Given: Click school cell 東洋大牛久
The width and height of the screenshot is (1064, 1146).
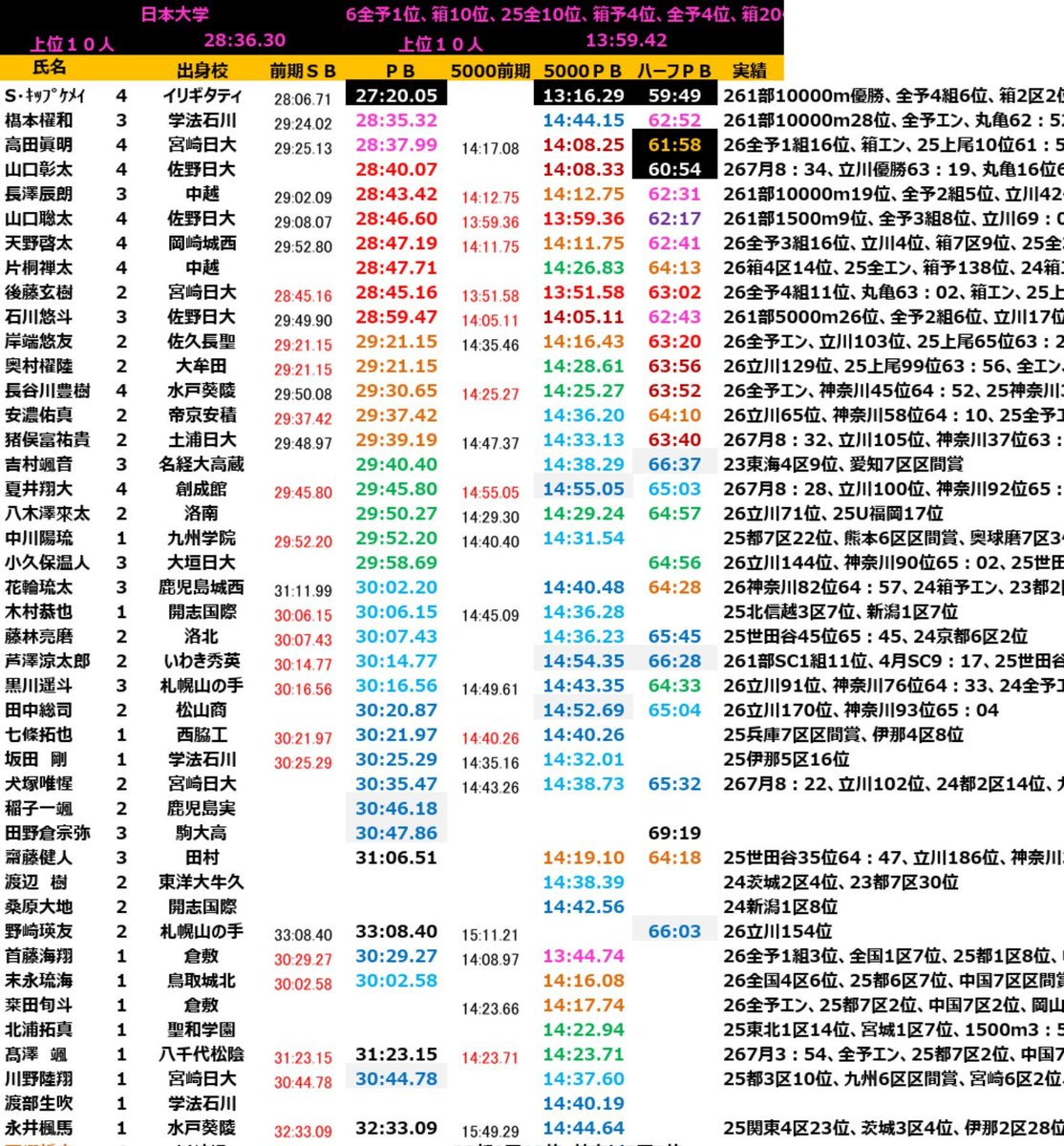Looking at the screenshot, I should pos(202,882).
